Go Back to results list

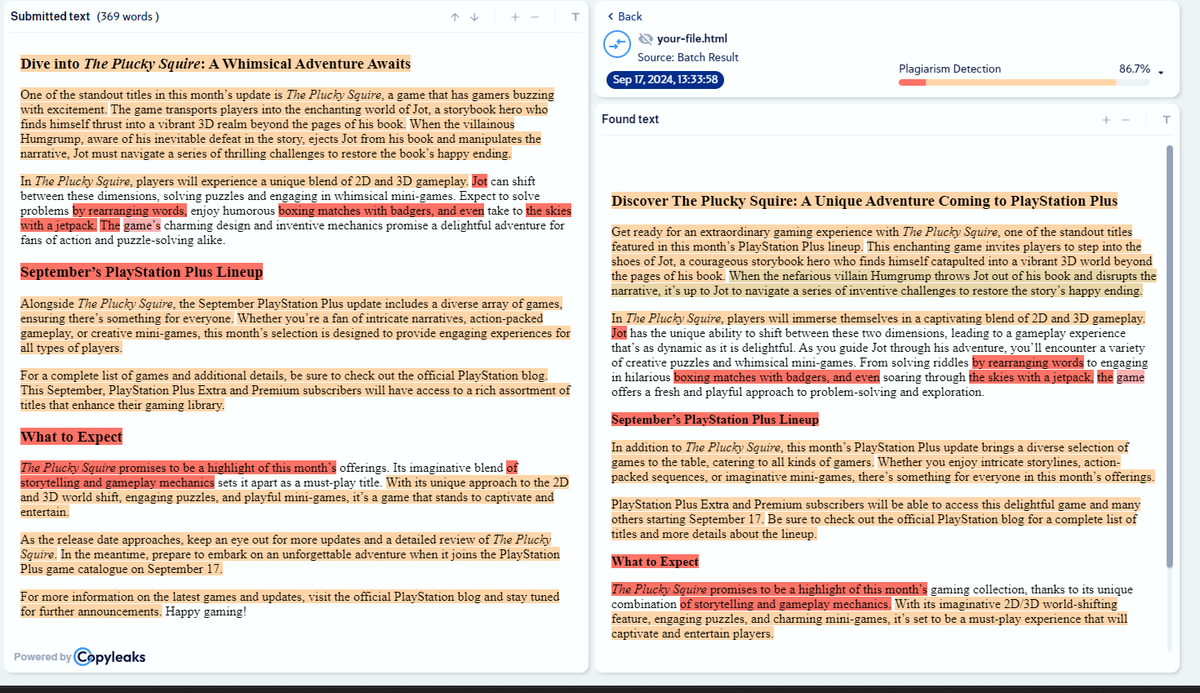click(x=625, y=17)
